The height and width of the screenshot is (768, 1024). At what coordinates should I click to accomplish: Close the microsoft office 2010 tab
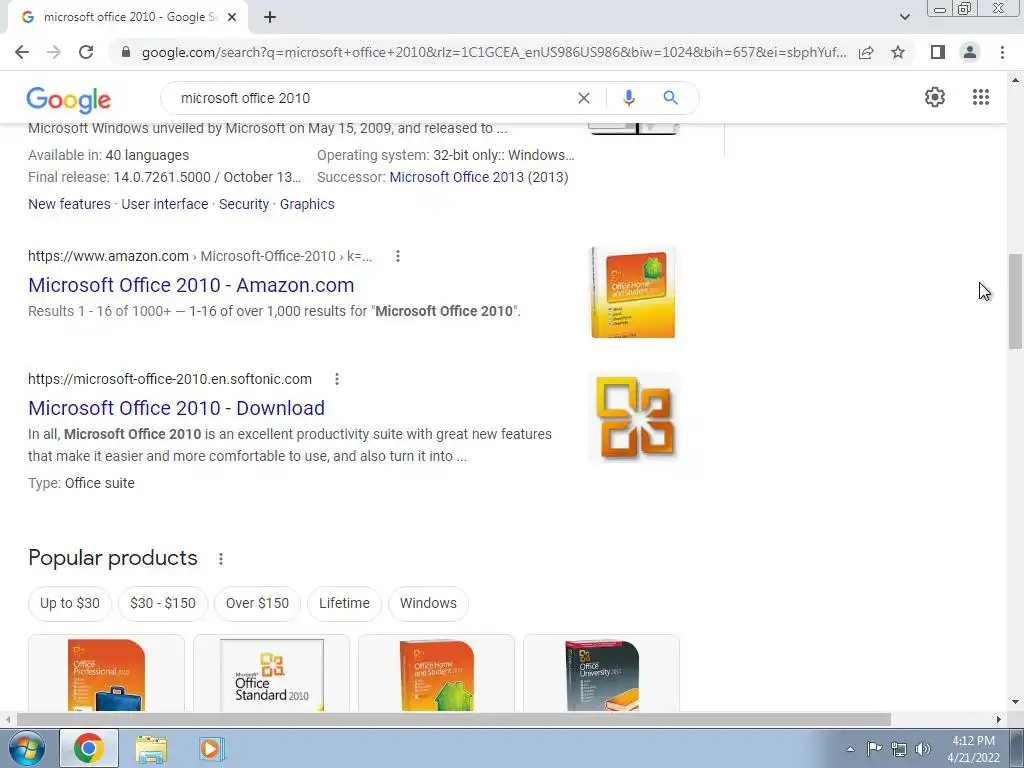click(232, 17)
